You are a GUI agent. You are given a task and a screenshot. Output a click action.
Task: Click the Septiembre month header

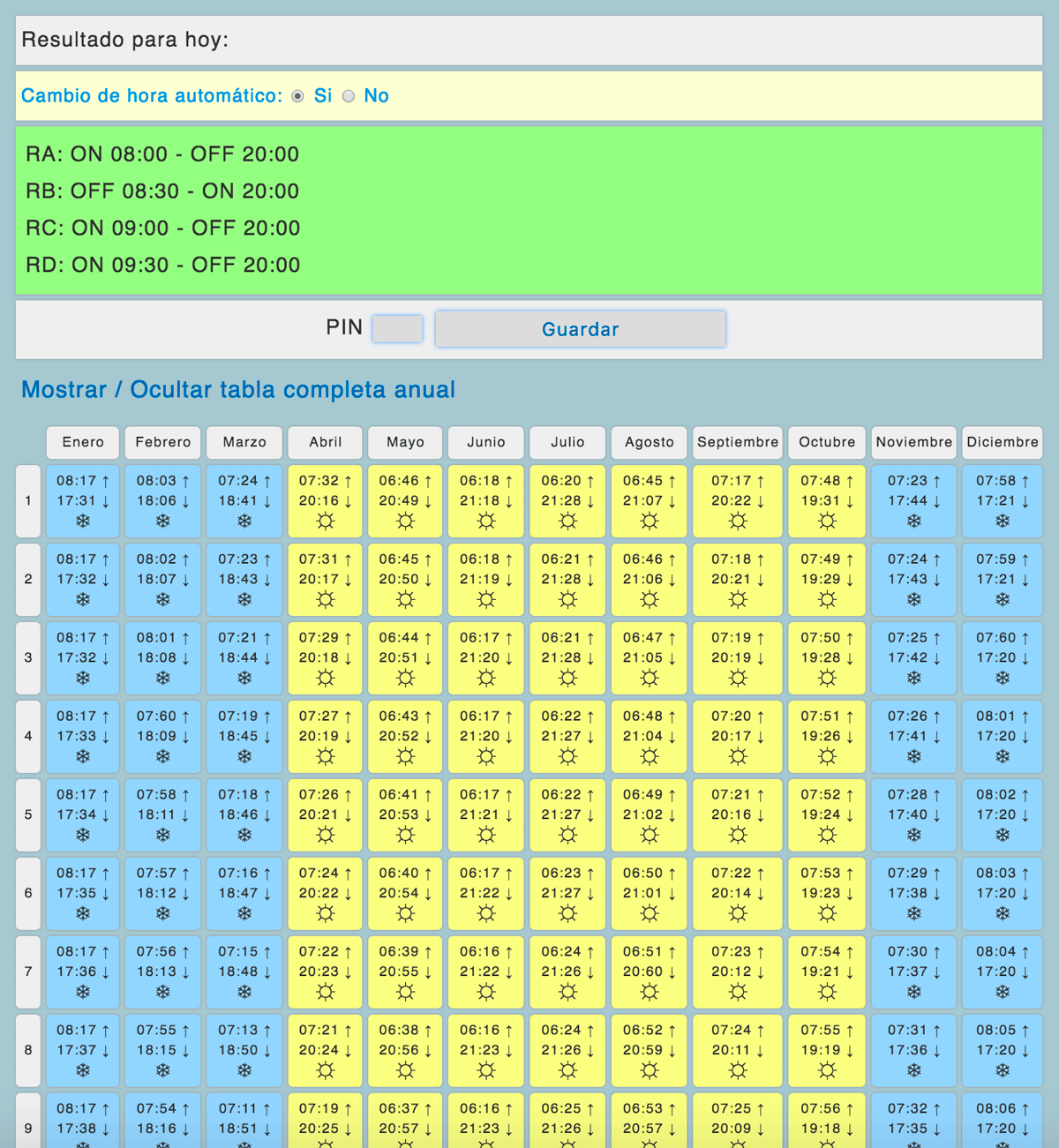(738, 442)
